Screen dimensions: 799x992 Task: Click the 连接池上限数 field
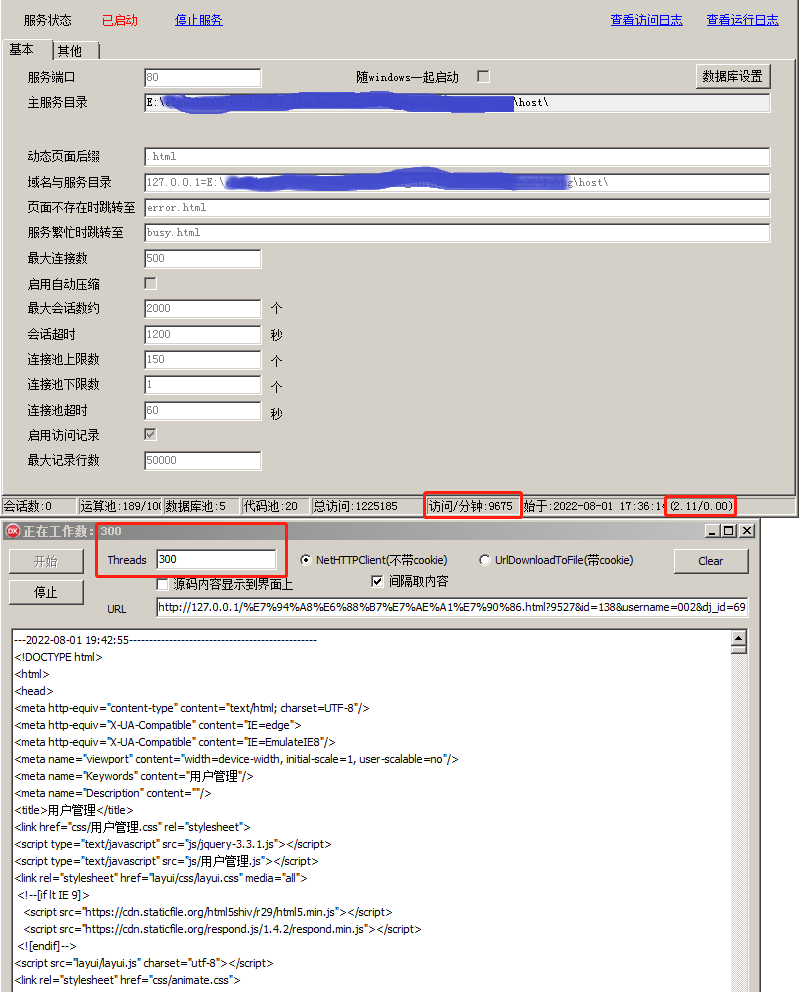click(202, 359)
